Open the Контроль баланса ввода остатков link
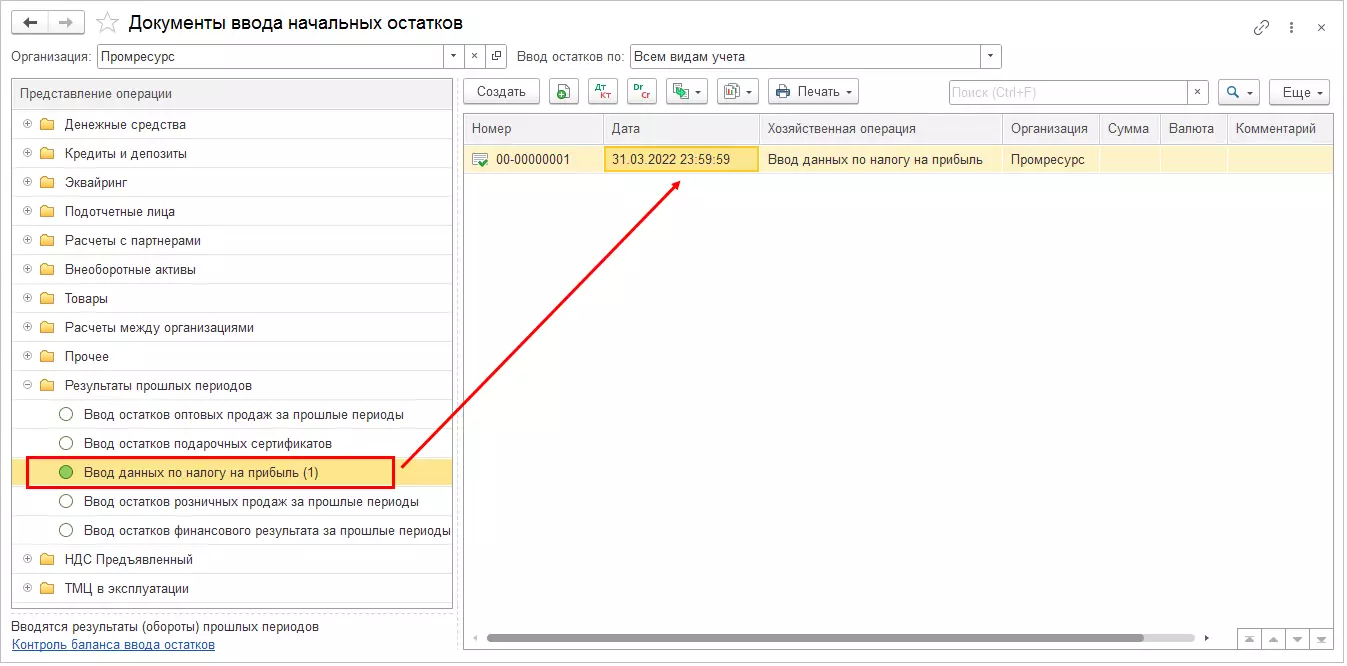The image size is (1347, 666). [x=113, y=645]
